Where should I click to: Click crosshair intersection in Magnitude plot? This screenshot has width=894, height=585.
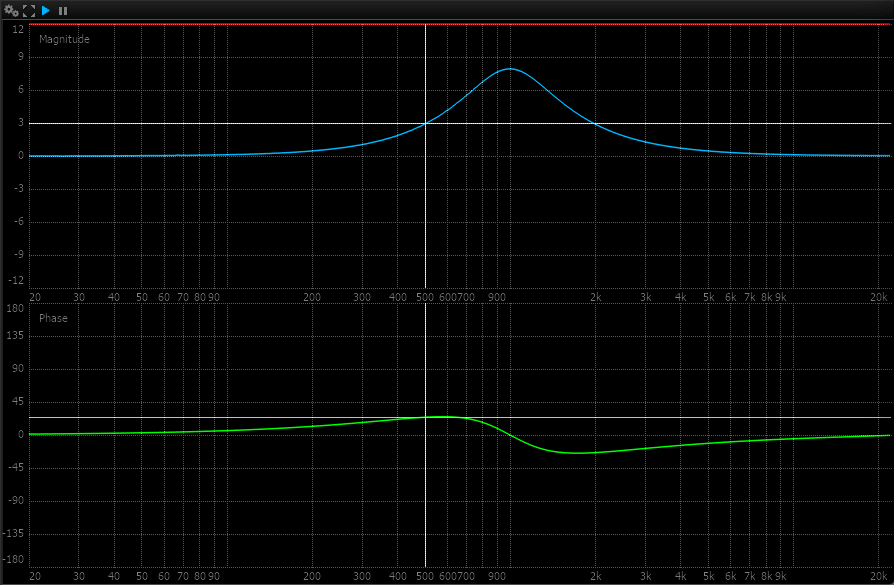(x=426, y=123)
